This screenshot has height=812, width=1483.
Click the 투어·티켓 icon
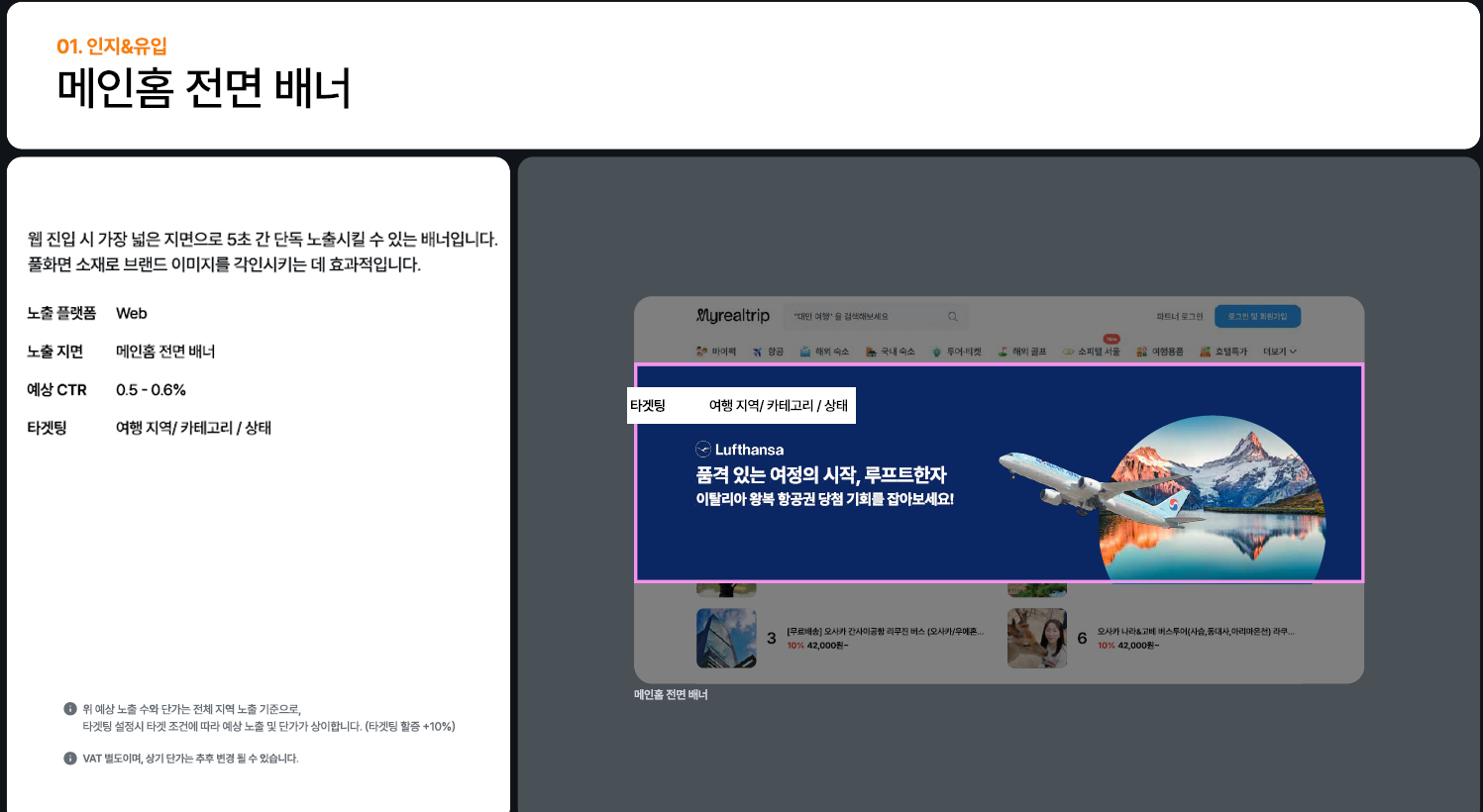coord(936,352)
